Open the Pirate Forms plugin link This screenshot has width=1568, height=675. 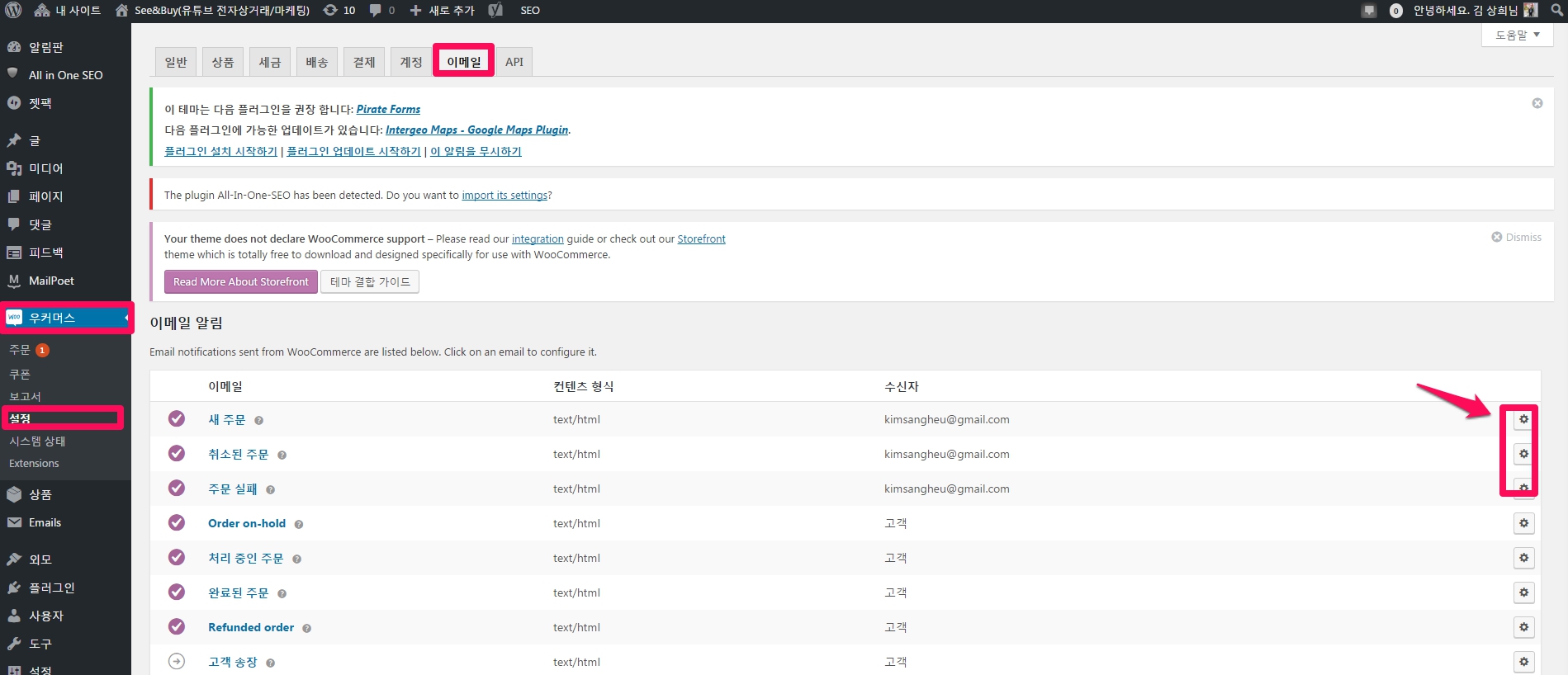(x=388, y=109)
